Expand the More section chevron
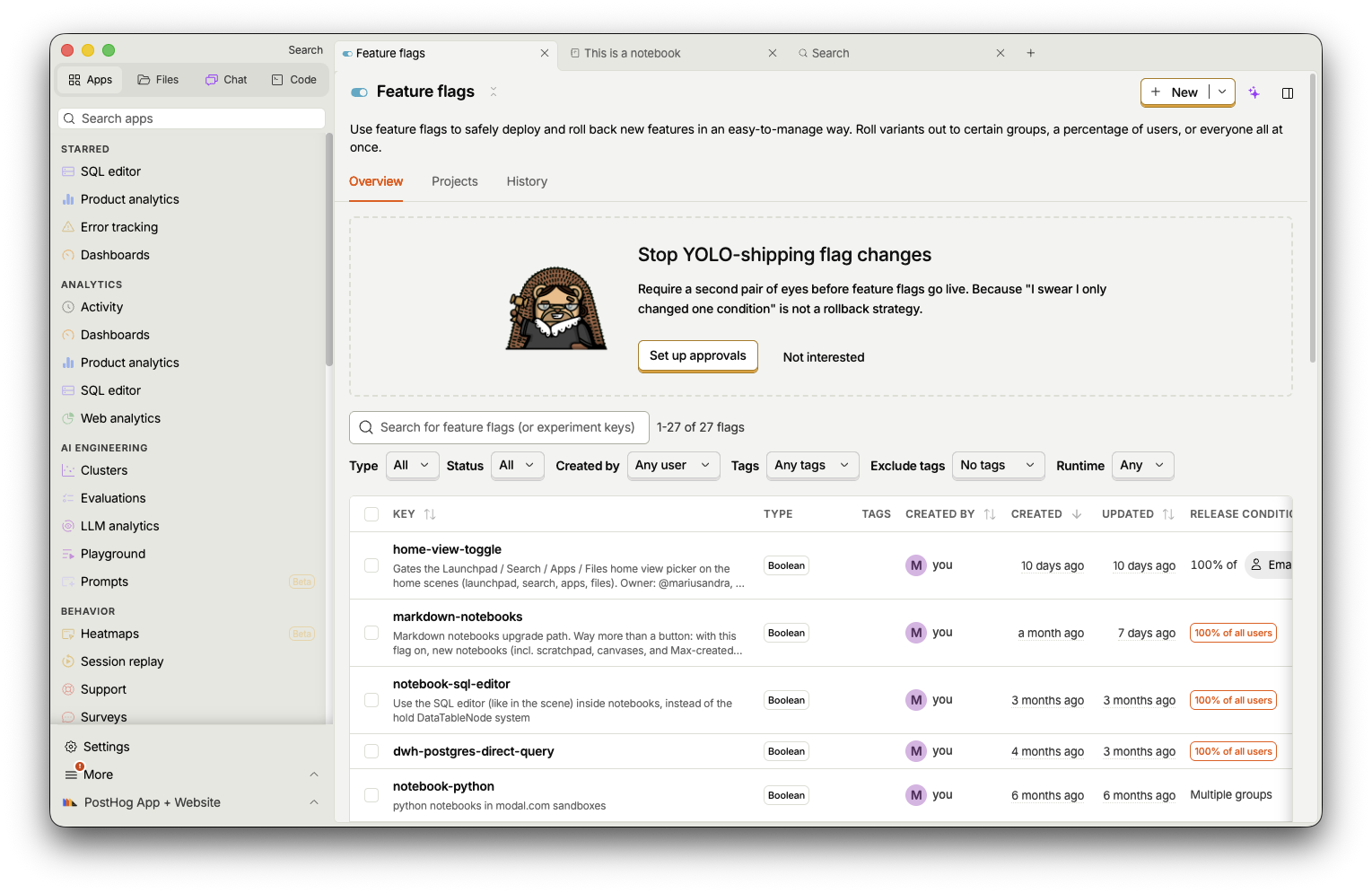 point(314,775)
